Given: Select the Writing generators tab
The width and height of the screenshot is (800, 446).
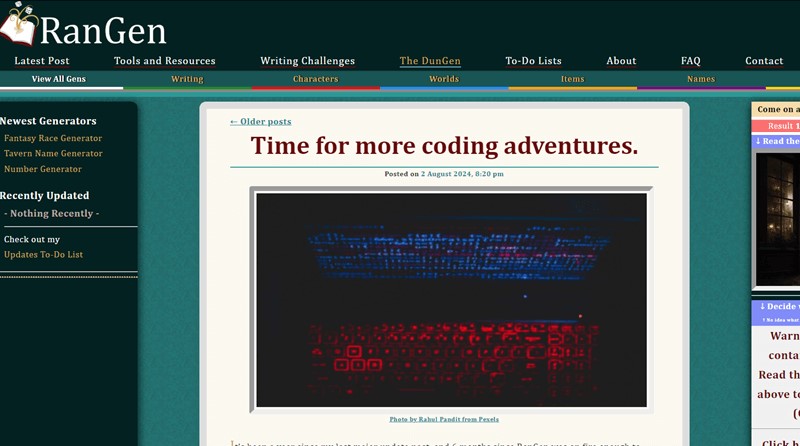Looking at the screenshot, I should tap(187, 79).
